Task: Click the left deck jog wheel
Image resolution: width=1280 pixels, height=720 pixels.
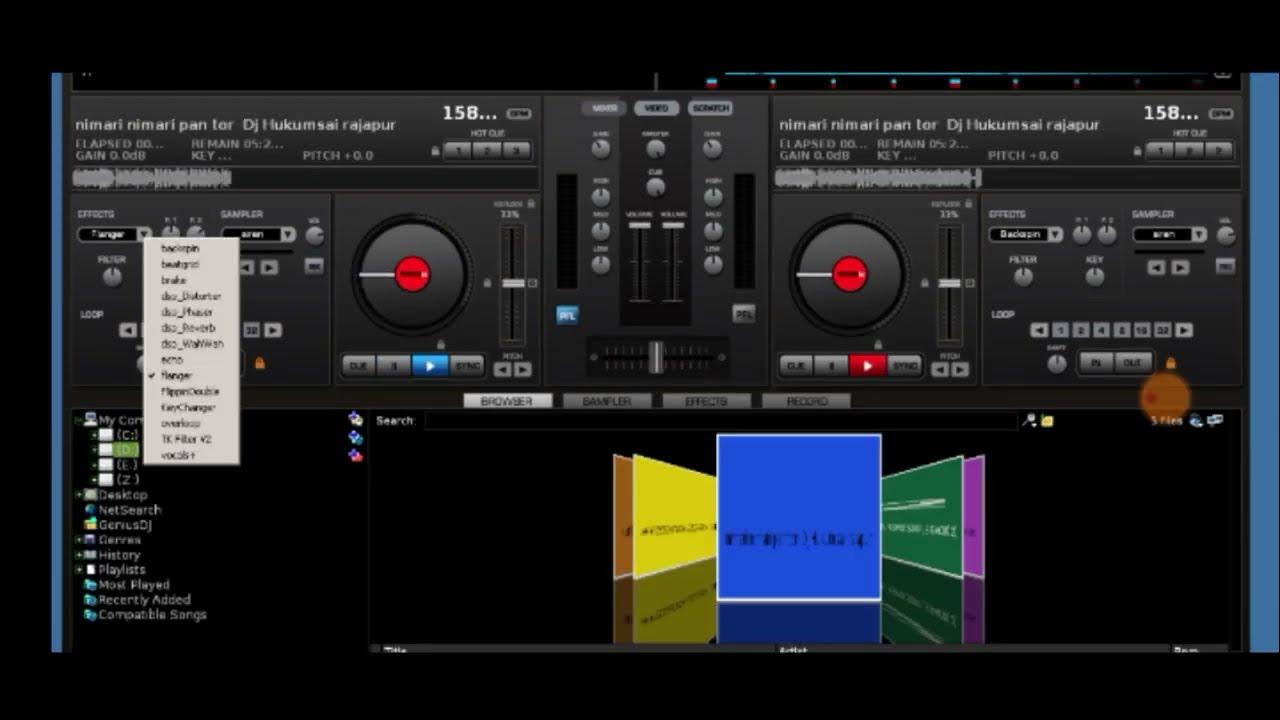Action: coord(412,274)
